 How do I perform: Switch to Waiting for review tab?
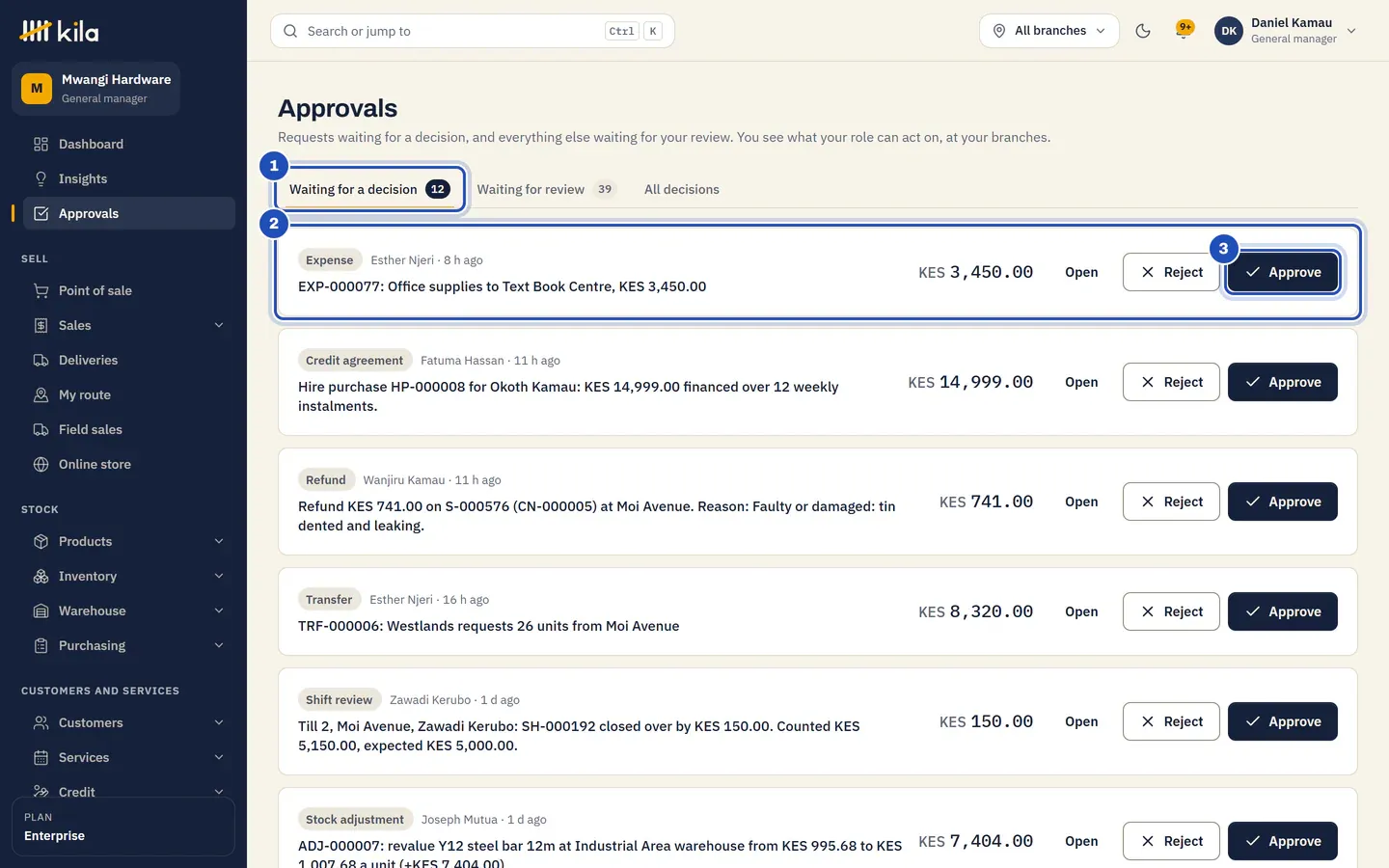point(546,189)
